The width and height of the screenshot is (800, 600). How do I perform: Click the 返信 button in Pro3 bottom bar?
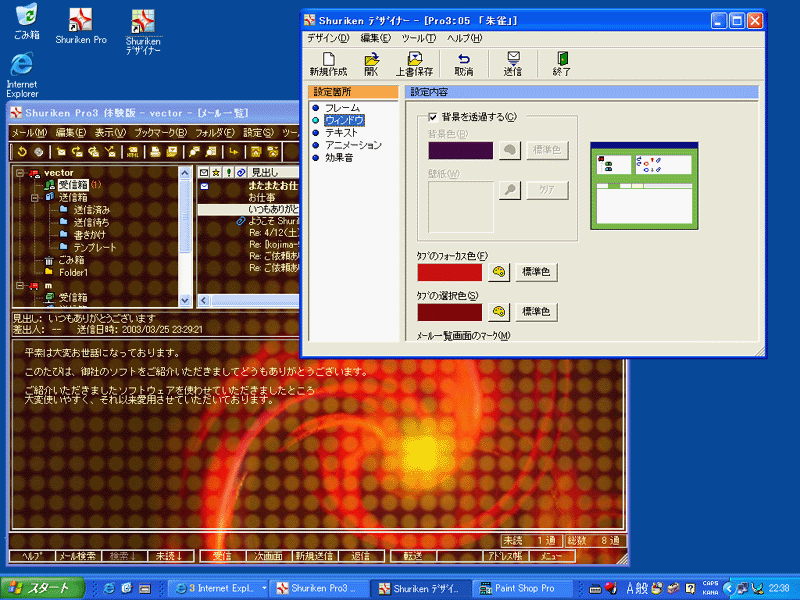point(361,556)
